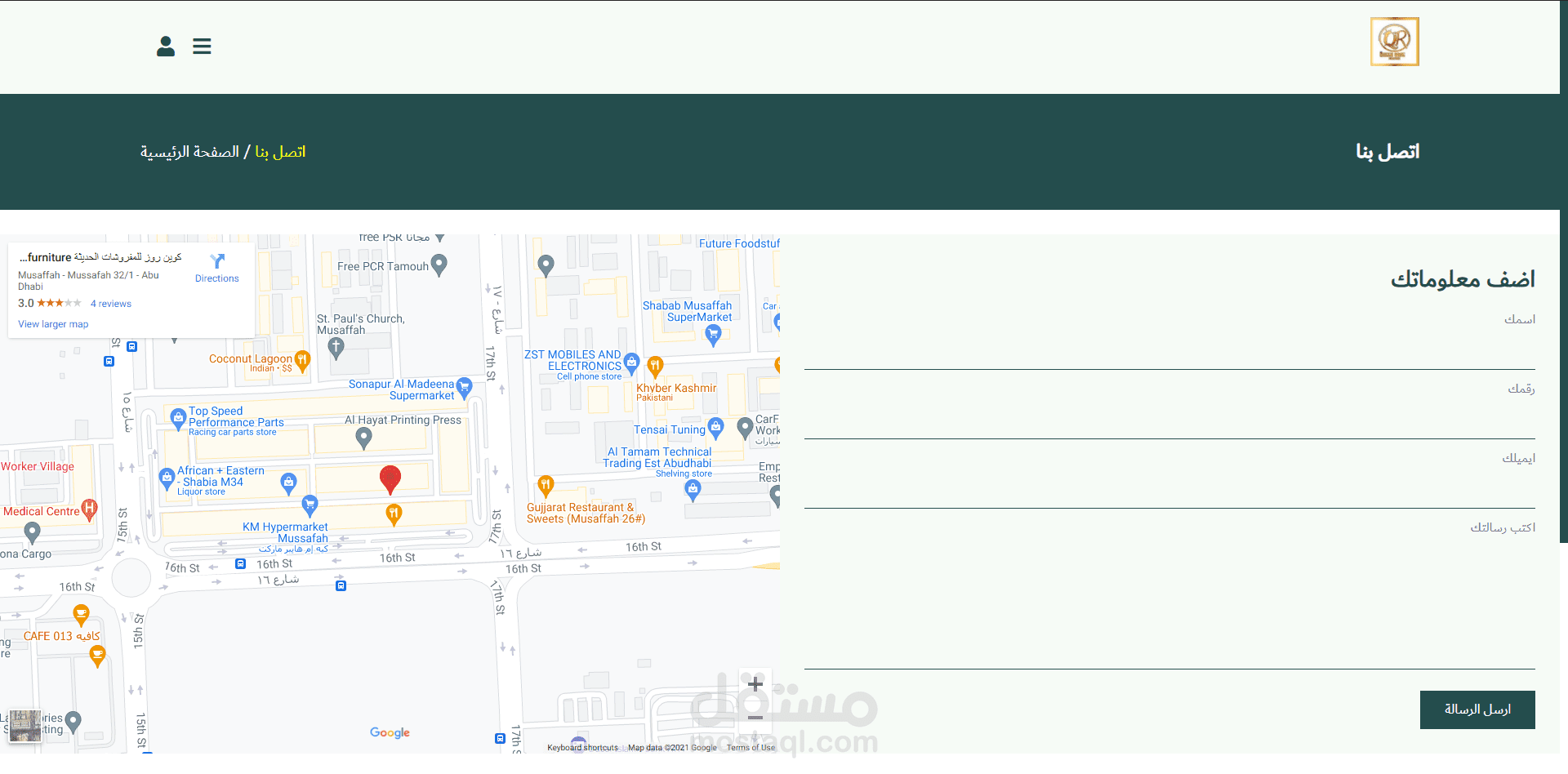1568x774 pixels.
Task: Zoom in on the map
Action: [x=755, y=684]
